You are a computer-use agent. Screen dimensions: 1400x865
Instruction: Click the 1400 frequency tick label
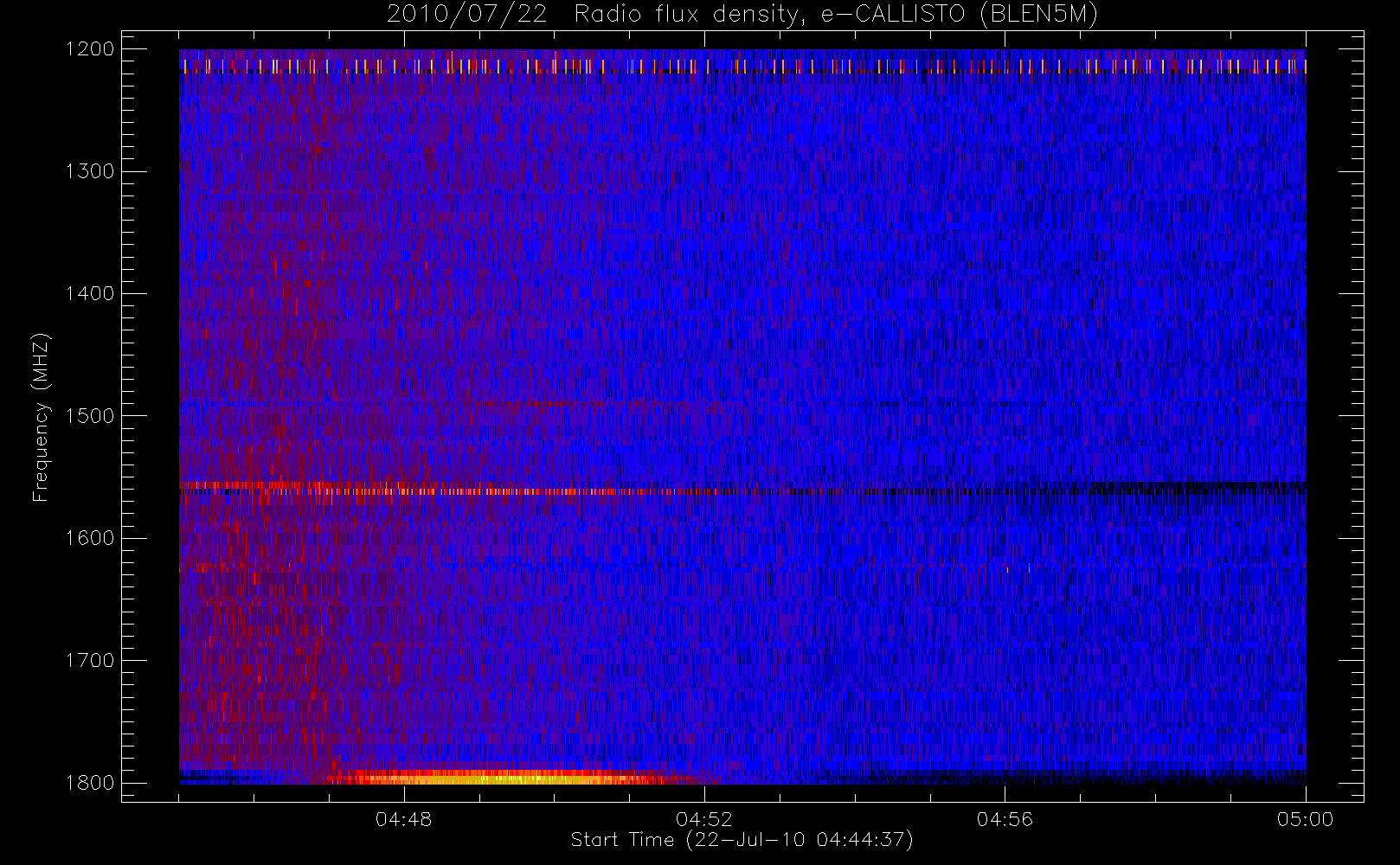90,293
